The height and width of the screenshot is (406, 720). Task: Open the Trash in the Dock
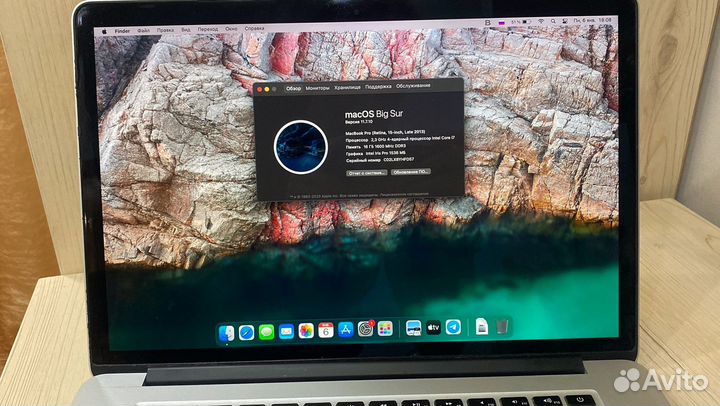pos(502,327)
